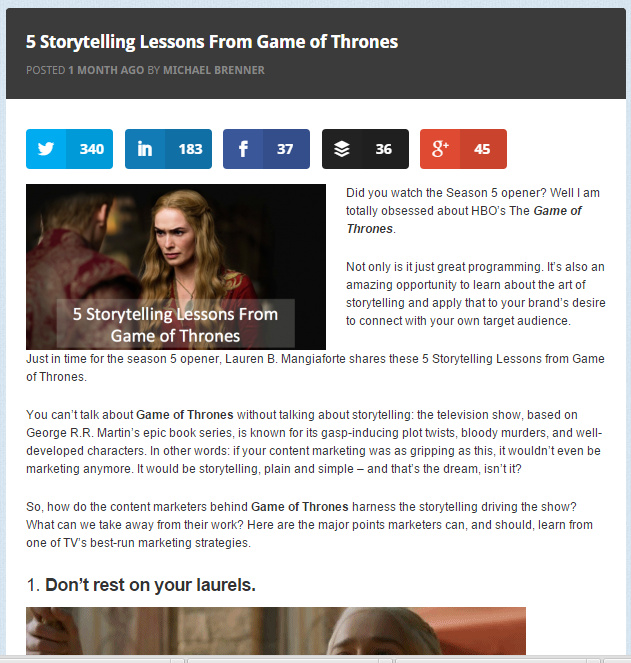
Task: Click the Facebook share count 37
Action: tap(285, 149)
